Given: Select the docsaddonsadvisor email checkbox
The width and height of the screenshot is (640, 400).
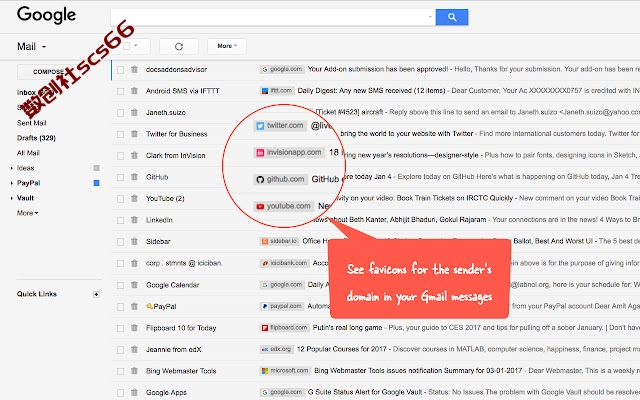Looking at the screenshot, I should tap(120, 70).
